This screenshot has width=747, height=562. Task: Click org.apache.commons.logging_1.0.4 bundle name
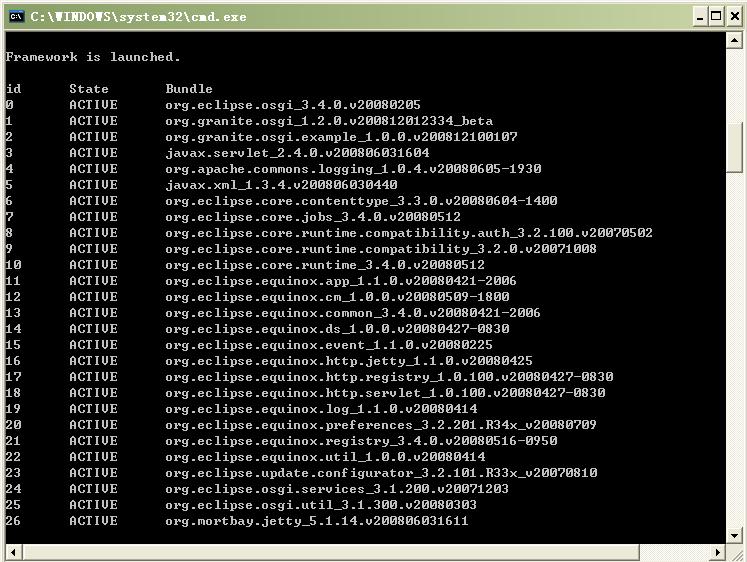[x=353, y=169]
